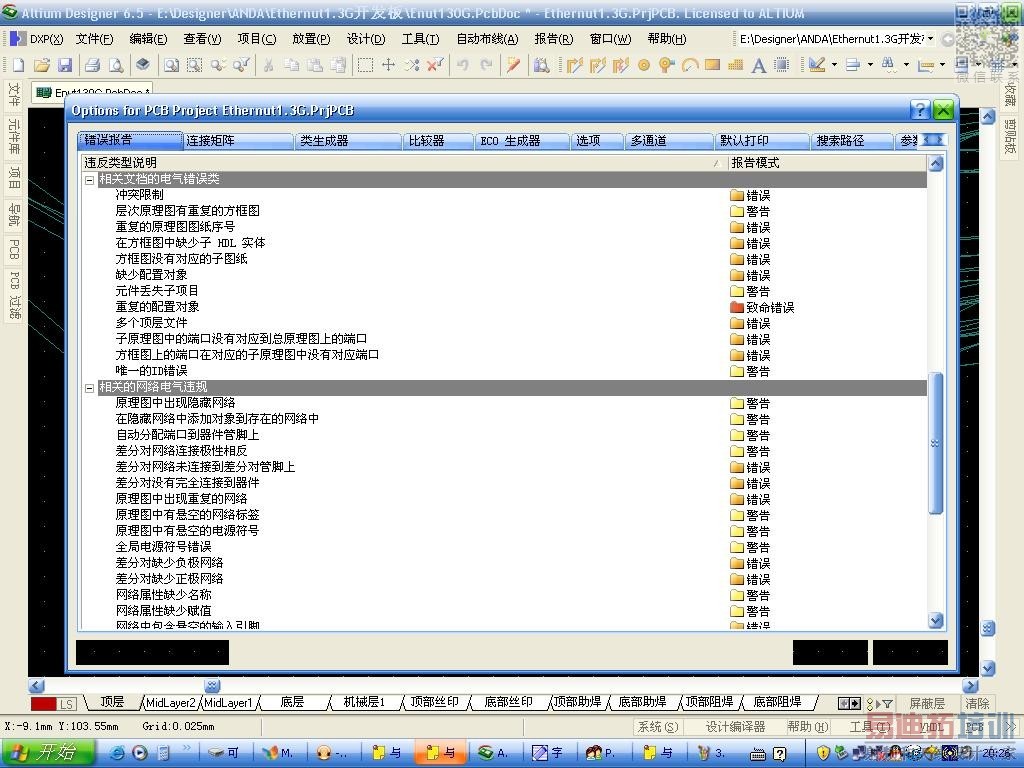Screen dimensions: 1024x768
Task: Click the Place String letter A icon
Action: tap(758, 65)
